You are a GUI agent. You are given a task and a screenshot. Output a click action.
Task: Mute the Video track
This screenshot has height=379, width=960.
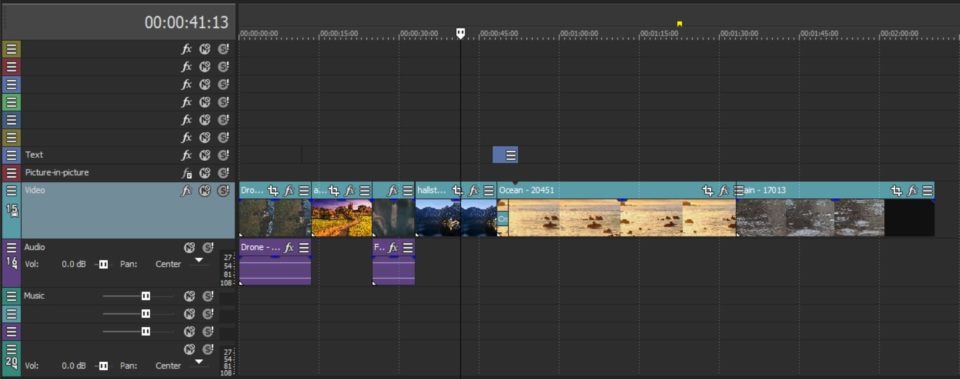tap(205, 190)
